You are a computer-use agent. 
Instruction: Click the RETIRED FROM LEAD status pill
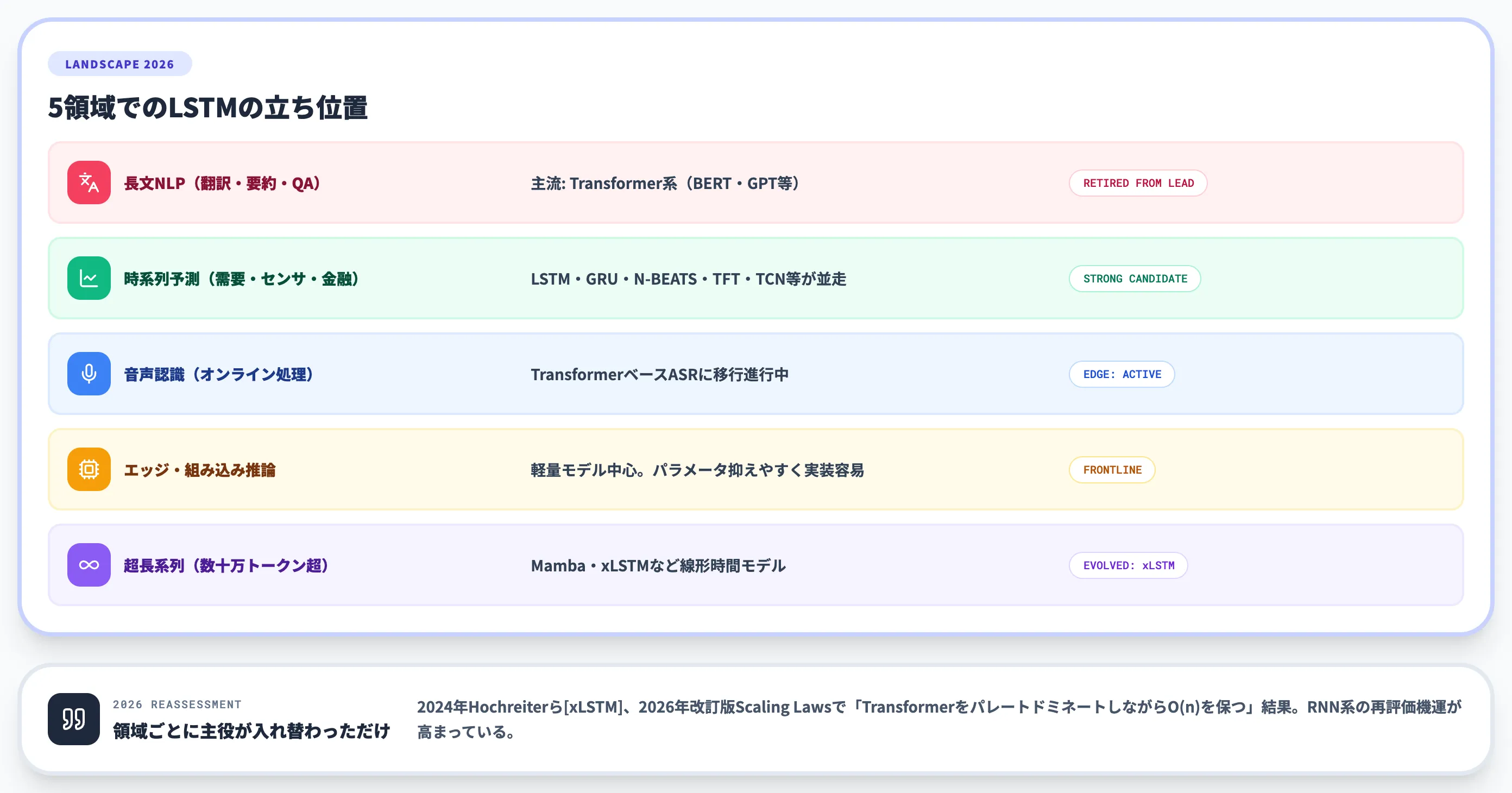[x=1138, y=183]
